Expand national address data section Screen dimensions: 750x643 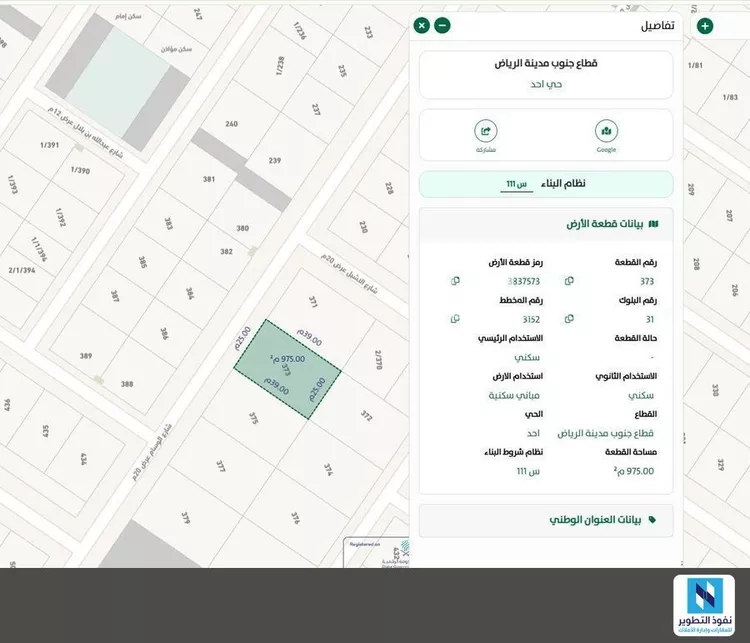pyautogui.click(x=546, y=520)
